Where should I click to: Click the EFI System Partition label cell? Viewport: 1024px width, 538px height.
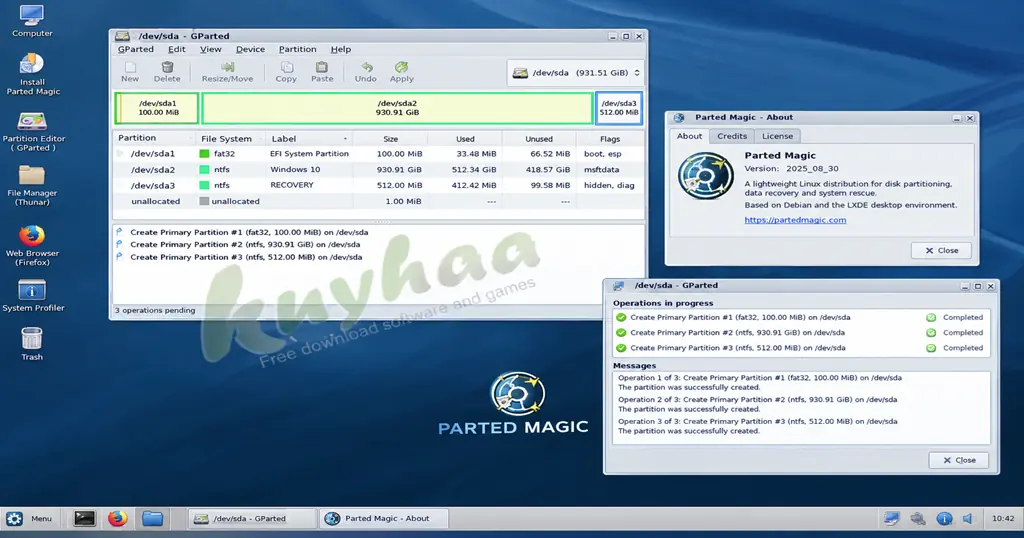(x=310, y=153)
